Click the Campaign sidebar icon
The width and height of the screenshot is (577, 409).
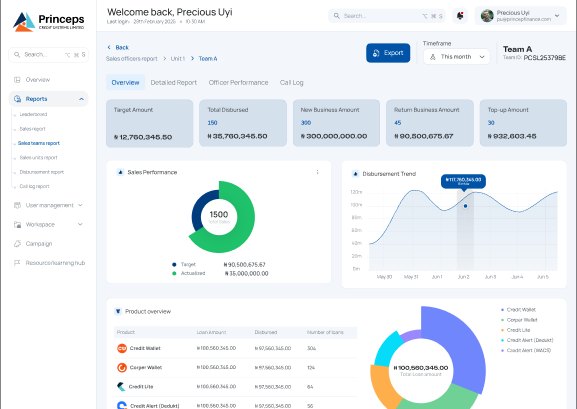click(17, 243)
